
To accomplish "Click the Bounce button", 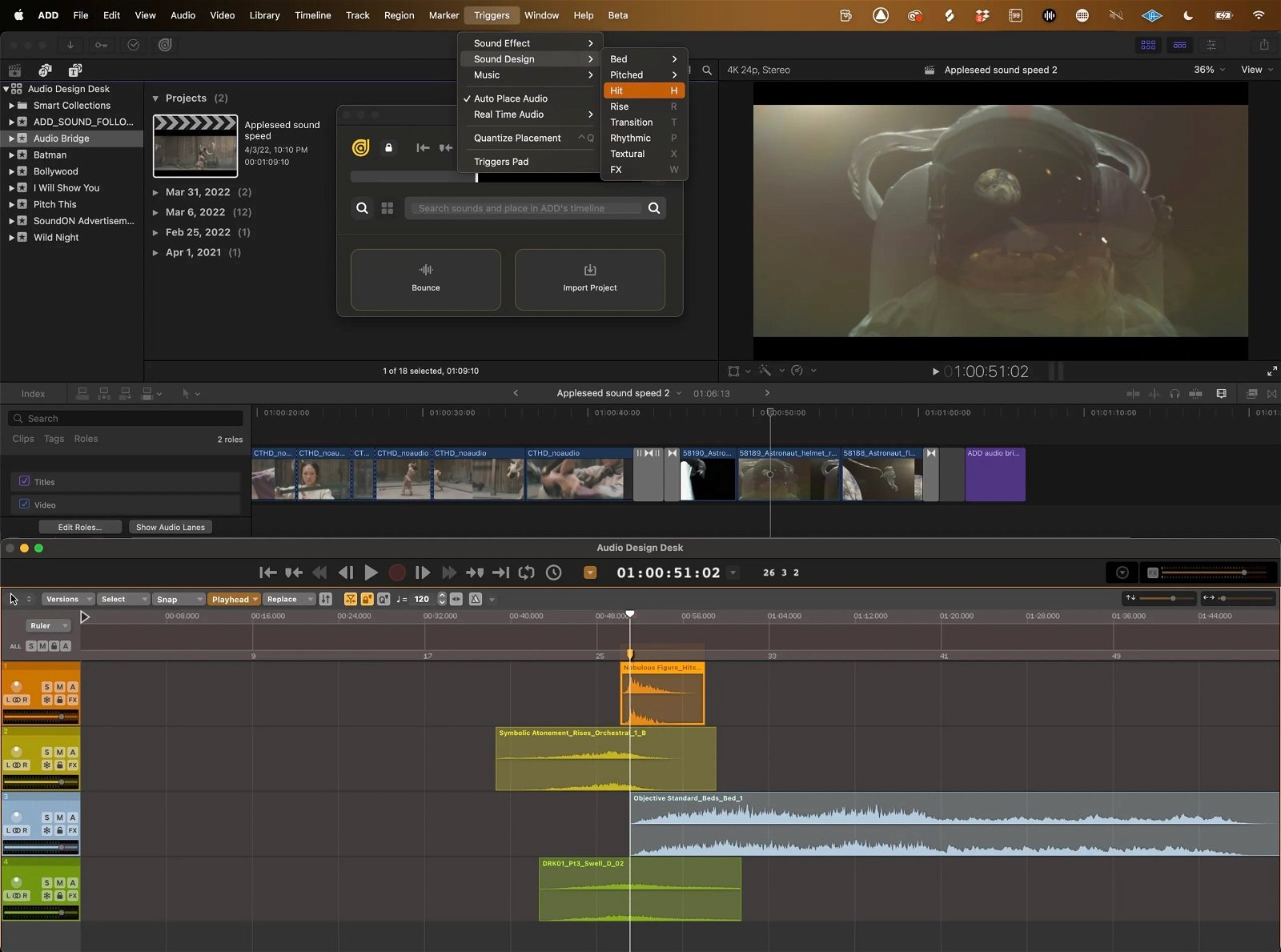I will pyautogui.click(x=426, y=279).
